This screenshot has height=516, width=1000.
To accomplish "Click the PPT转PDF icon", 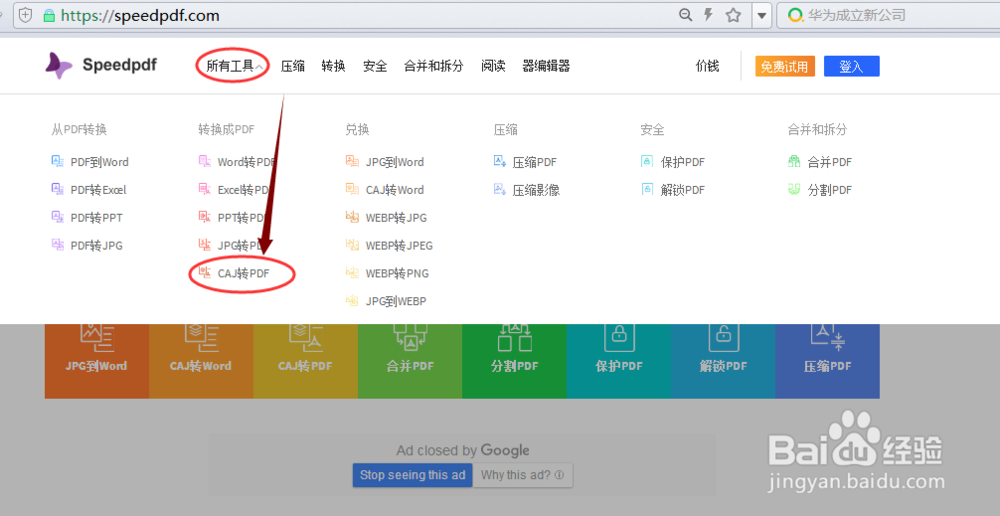I will tap(205, 217).
